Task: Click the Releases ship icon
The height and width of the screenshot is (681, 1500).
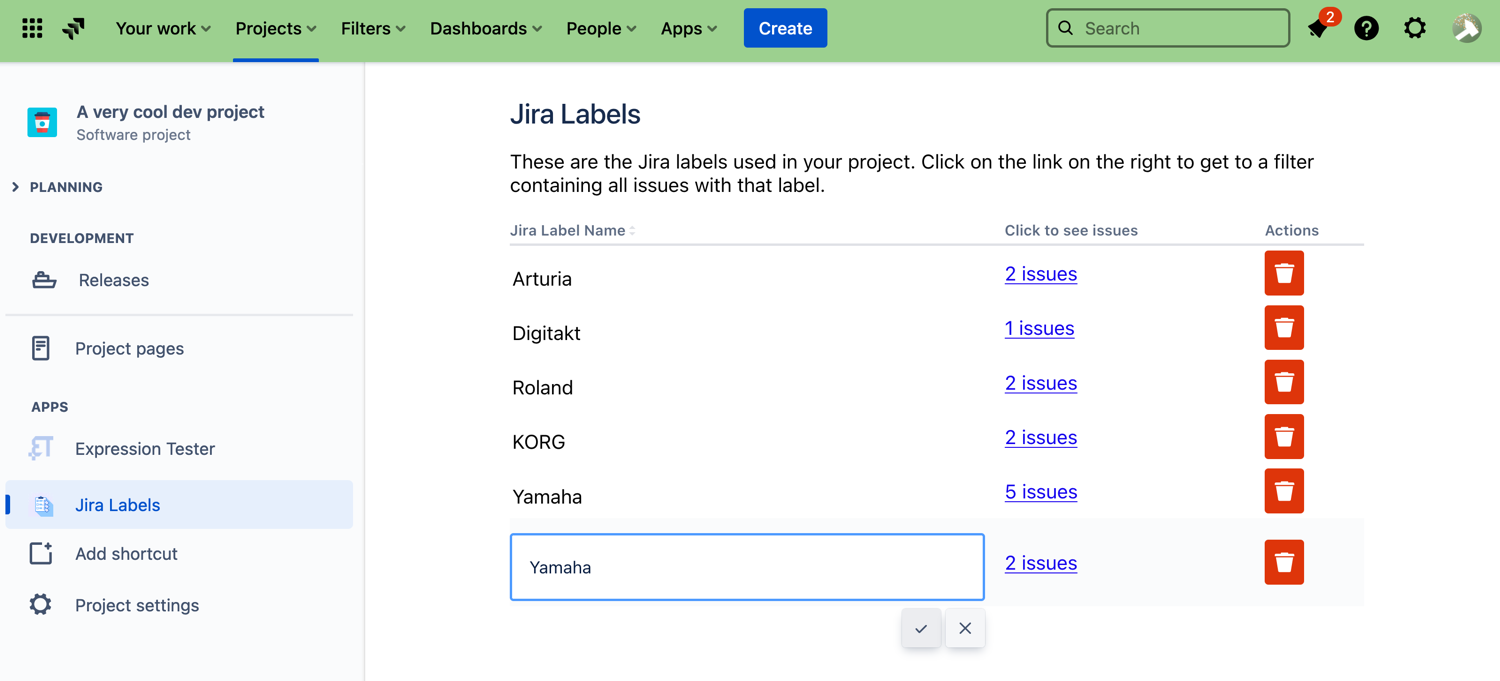Action: click(44, 280)
